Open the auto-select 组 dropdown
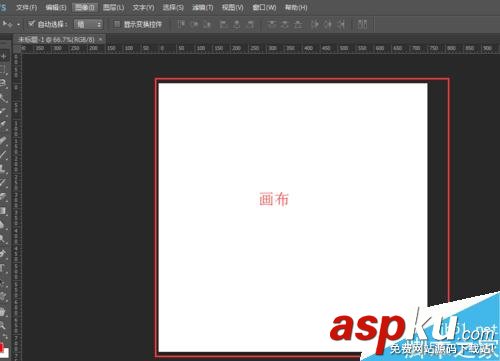The height and width of the screenshot is (361, 500). (88, 24)
